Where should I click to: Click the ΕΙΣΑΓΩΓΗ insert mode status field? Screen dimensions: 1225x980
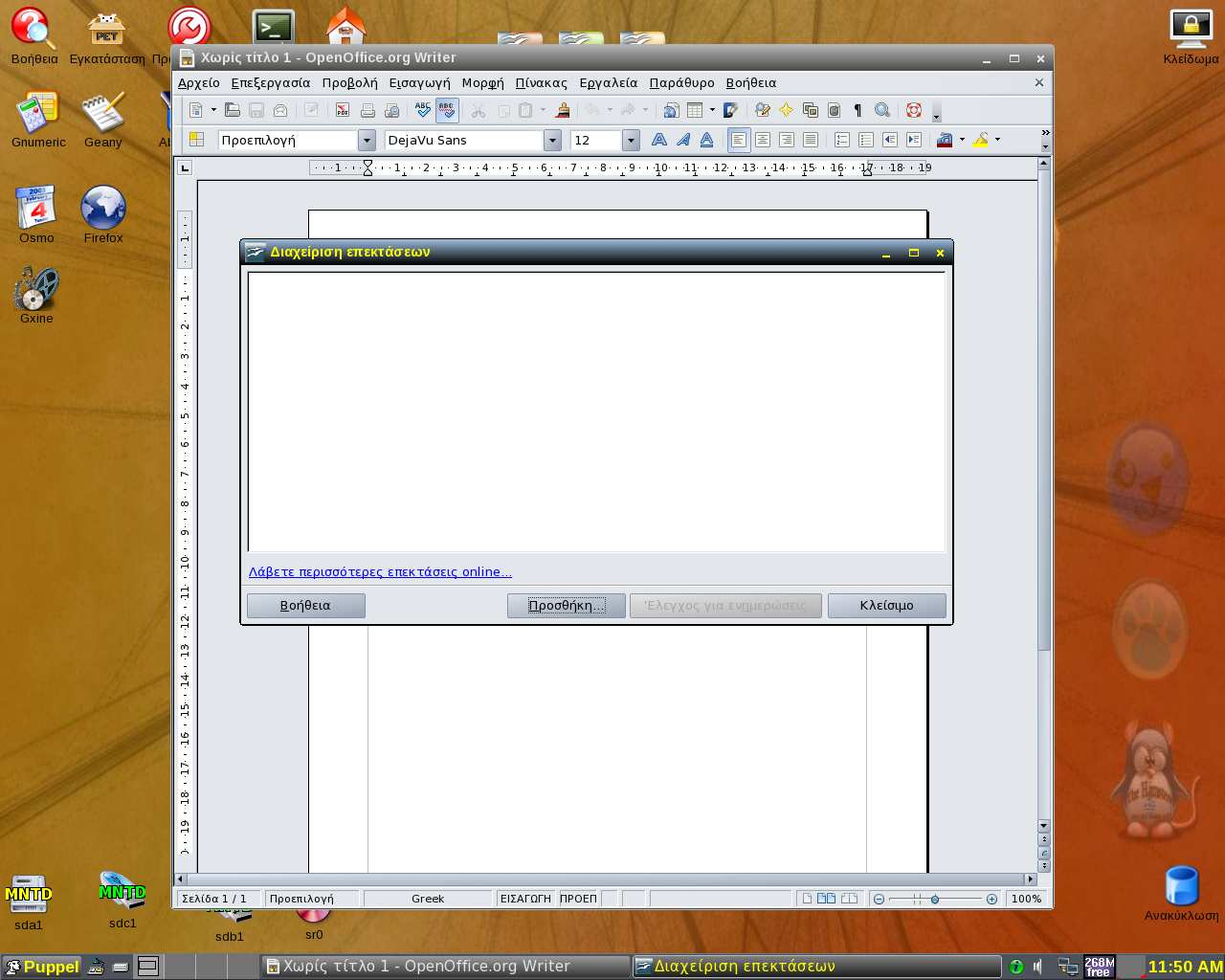pos(525,899)
